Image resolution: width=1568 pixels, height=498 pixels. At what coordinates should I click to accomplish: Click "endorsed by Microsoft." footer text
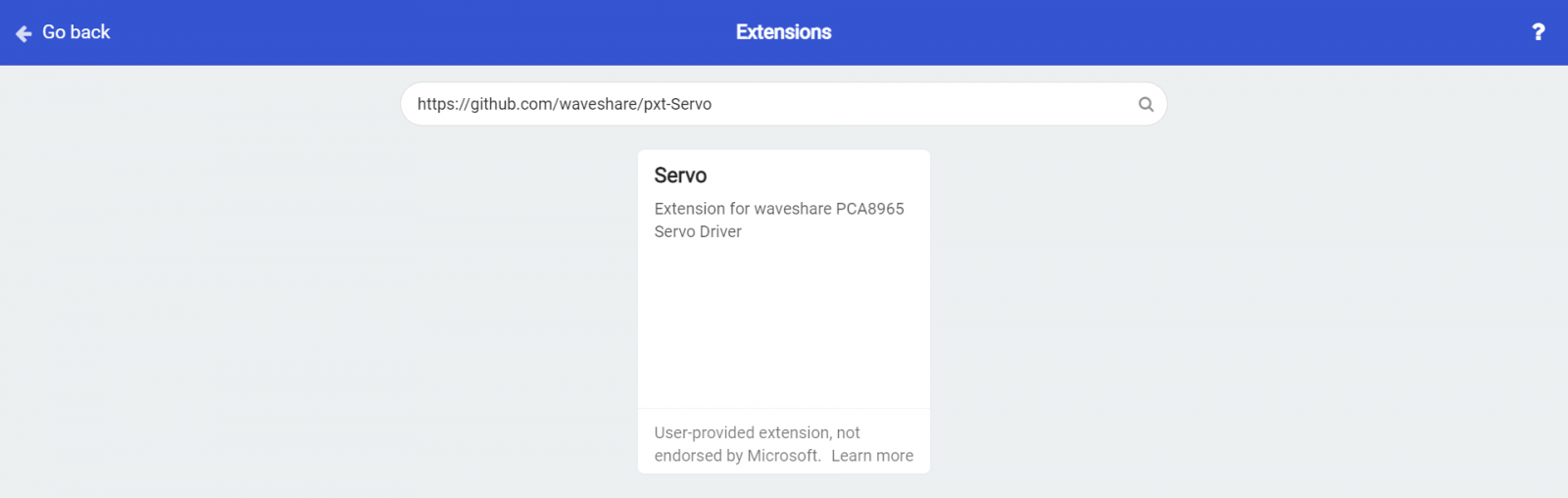pos(737,456)
